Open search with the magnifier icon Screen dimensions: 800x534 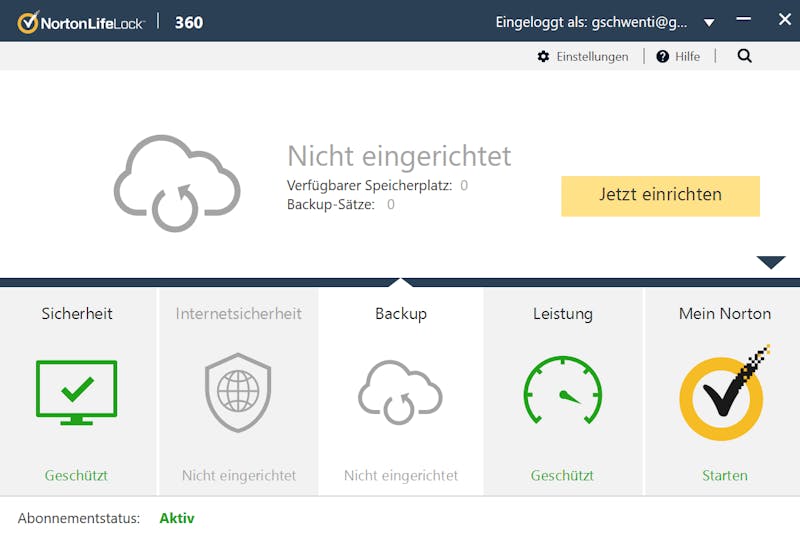744,56
